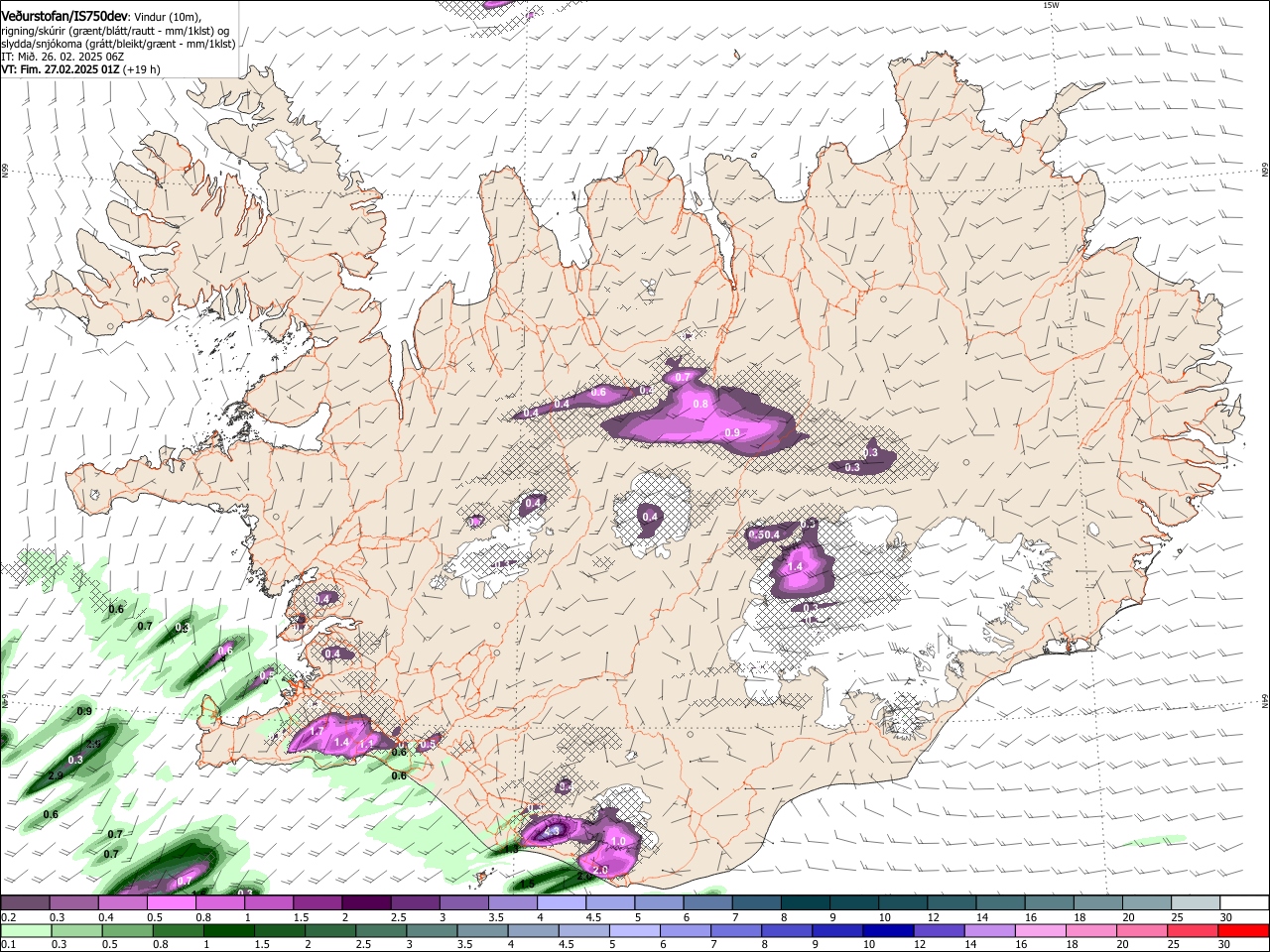Pick the darkest purple 2 swatch in upper legend row

pyautogui.click(x=366, y=902)
